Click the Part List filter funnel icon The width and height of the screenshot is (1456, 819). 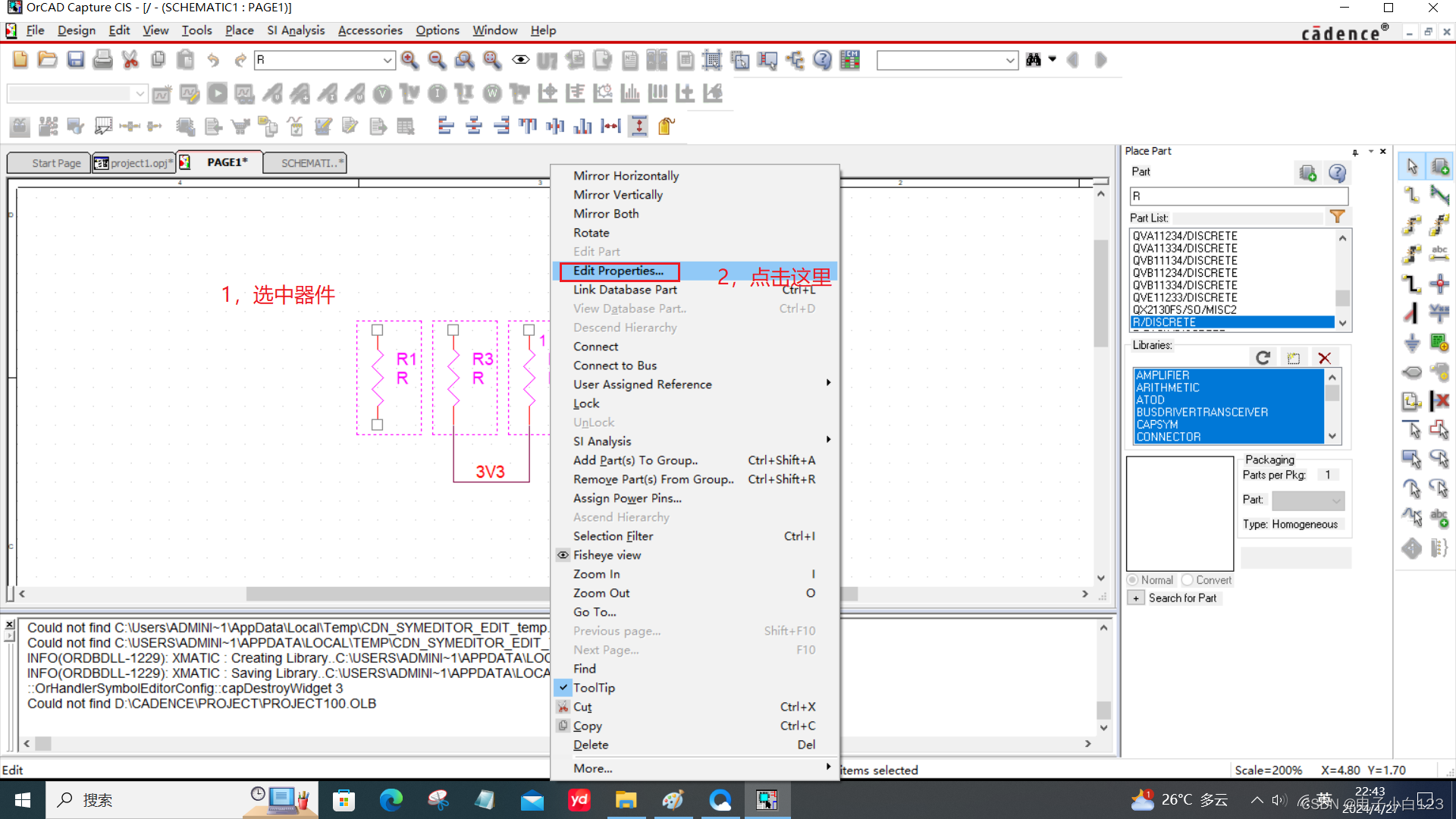1337,217
